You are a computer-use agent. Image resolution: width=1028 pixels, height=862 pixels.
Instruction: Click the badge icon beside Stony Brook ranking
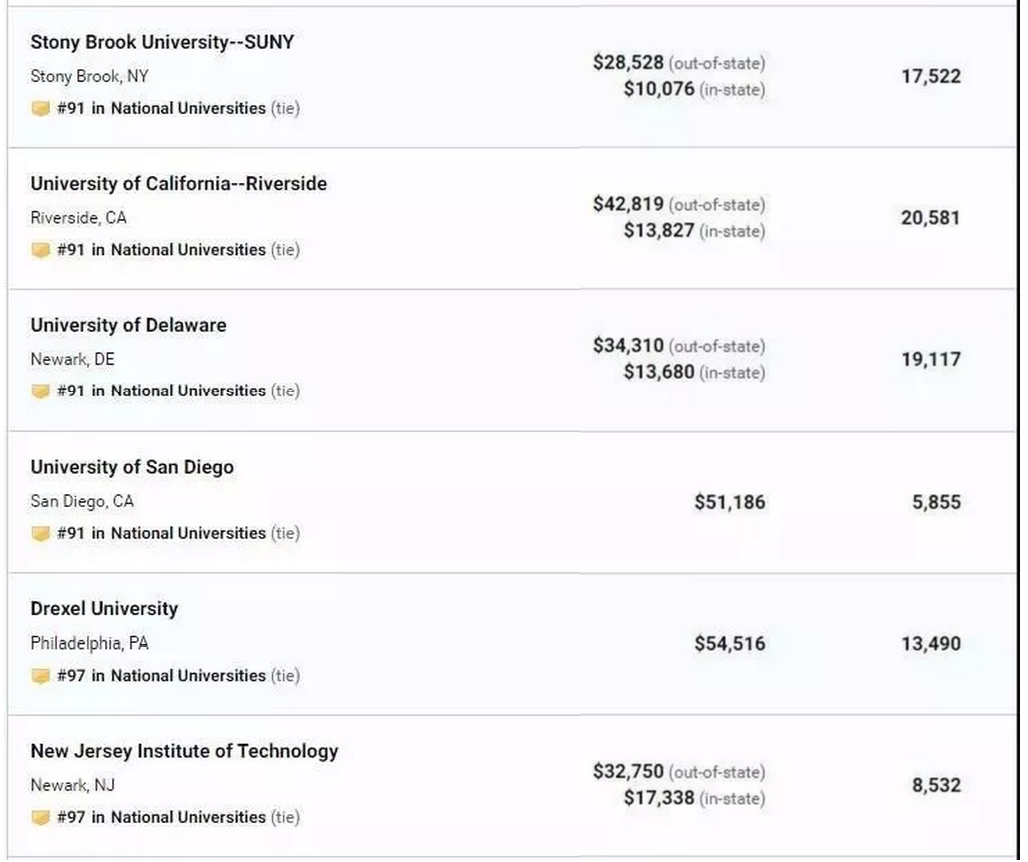pyautogui.click(x=40, y=109)
